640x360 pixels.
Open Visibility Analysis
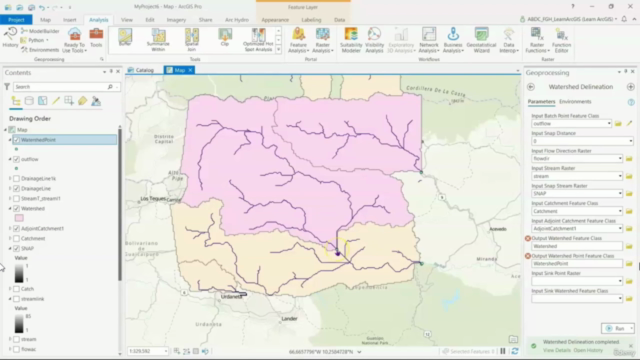374,40
